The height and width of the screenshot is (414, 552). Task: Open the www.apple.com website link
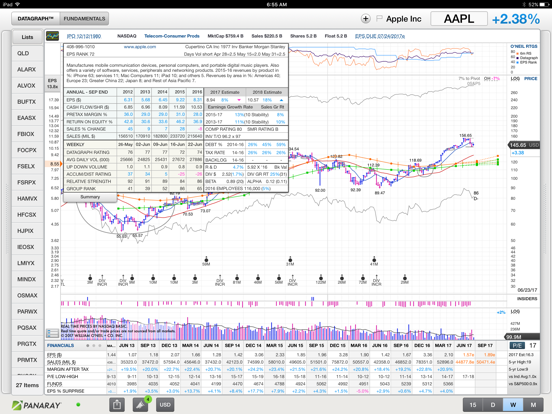point(140,47)
